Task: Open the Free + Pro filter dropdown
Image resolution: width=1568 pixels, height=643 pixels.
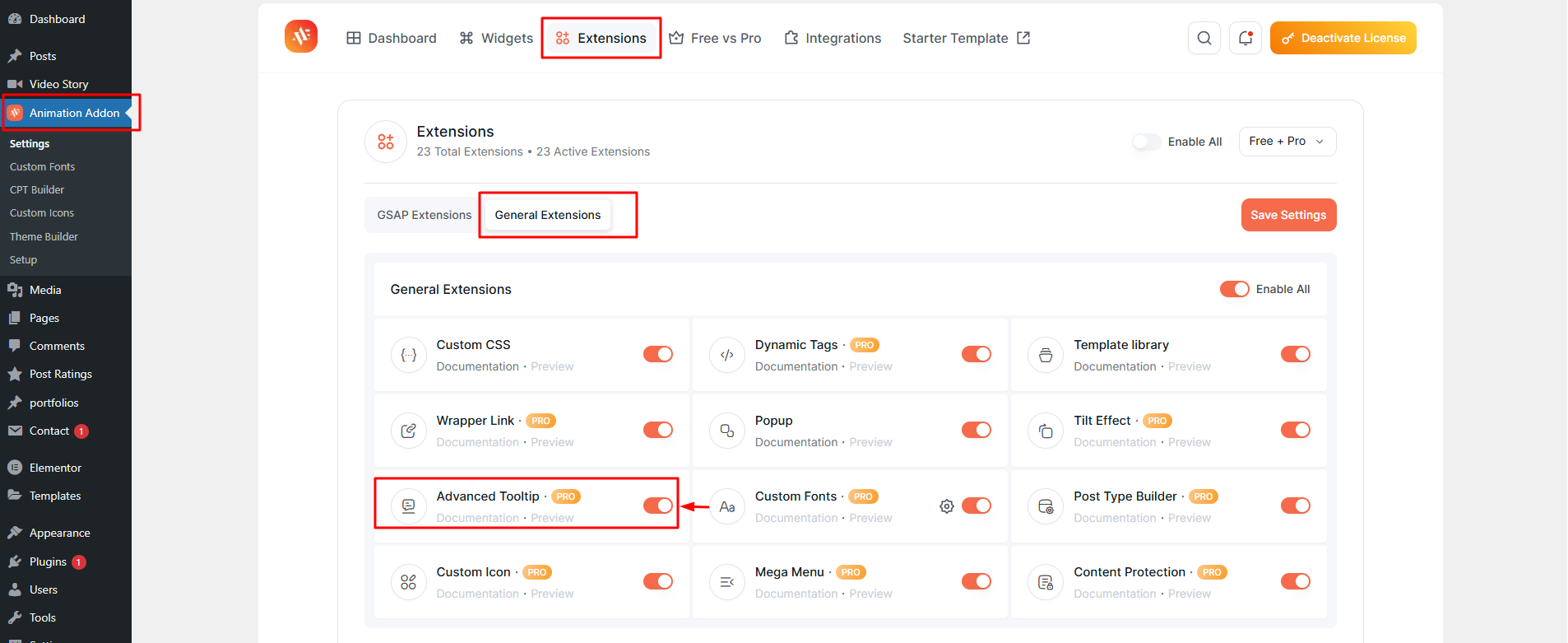Action: pos(1287,142)
